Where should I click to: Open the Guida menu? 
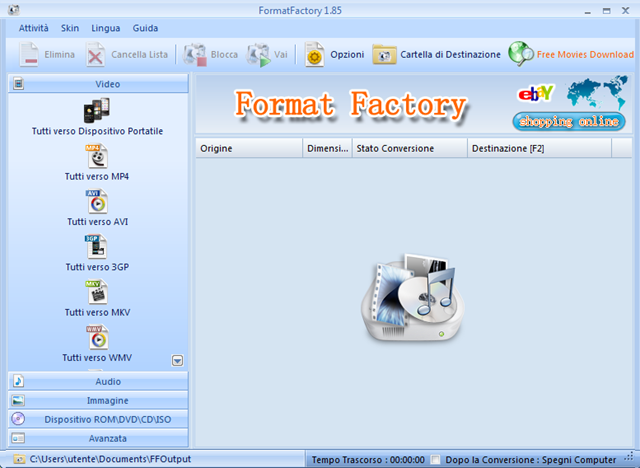point(145,28)
